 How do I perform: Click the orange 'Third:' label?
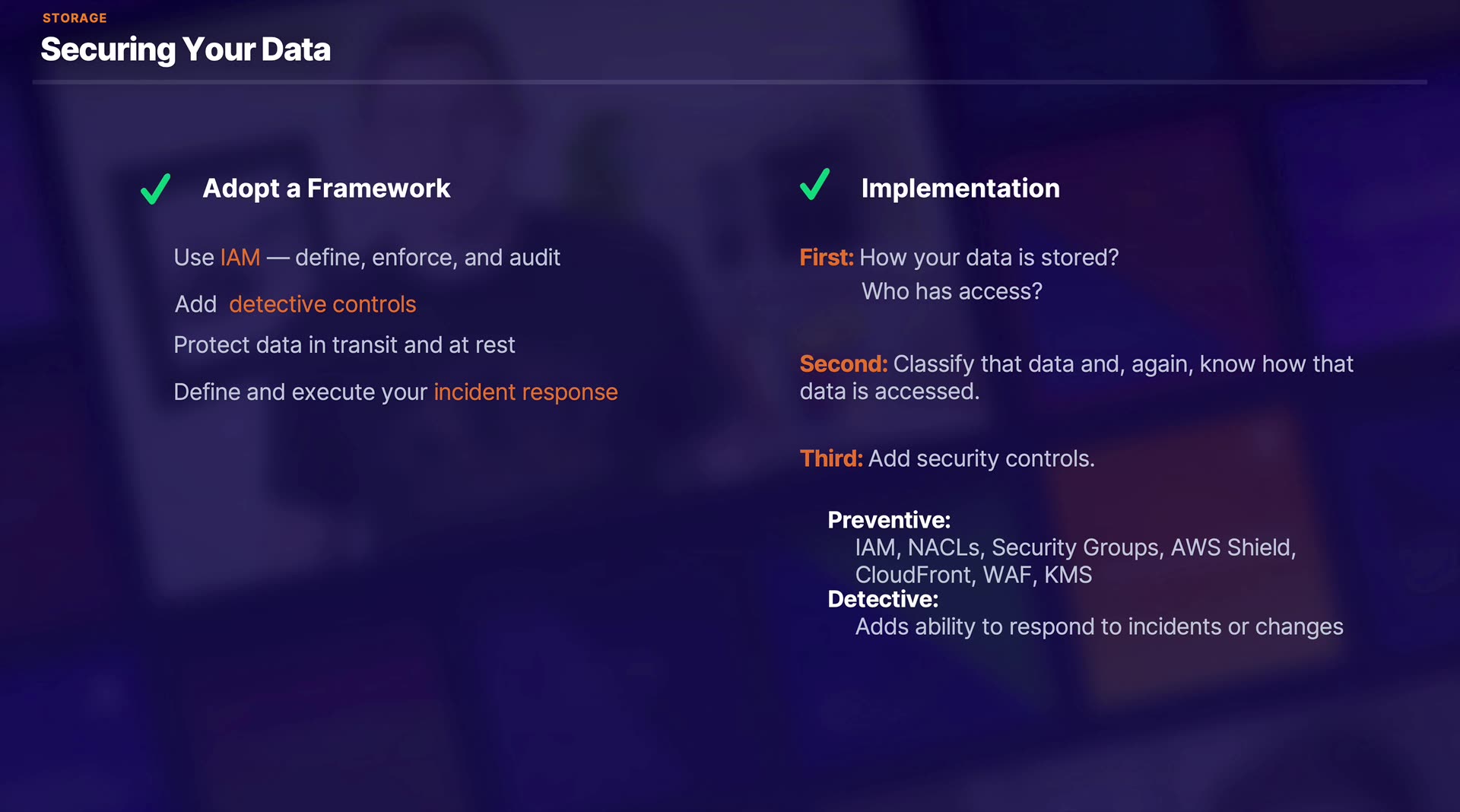click(830, 458)
